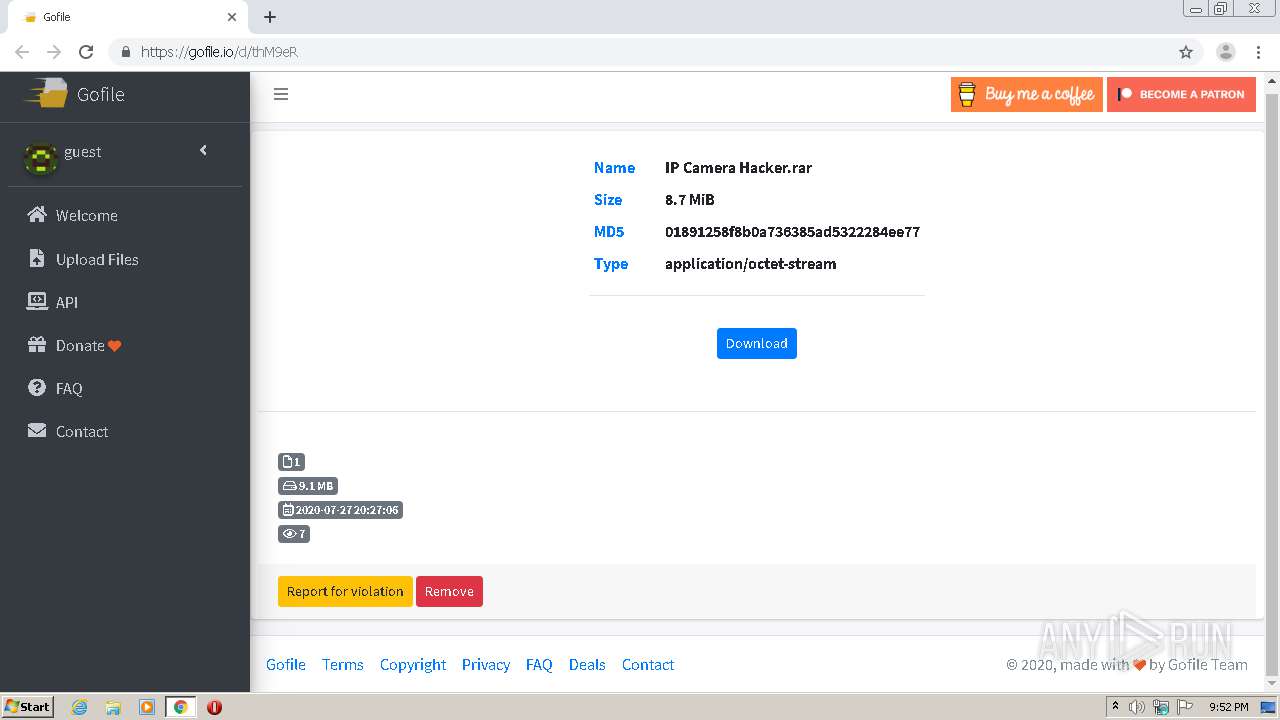The width and height of the screenshot is (1280, 720).
Task: Click the Become a Patron button
Action: [x=1181, y=94]
